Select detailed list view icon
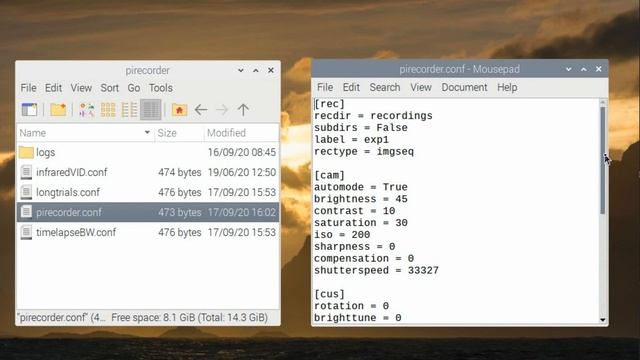The image size is (640, 360). tap(151, 110)
